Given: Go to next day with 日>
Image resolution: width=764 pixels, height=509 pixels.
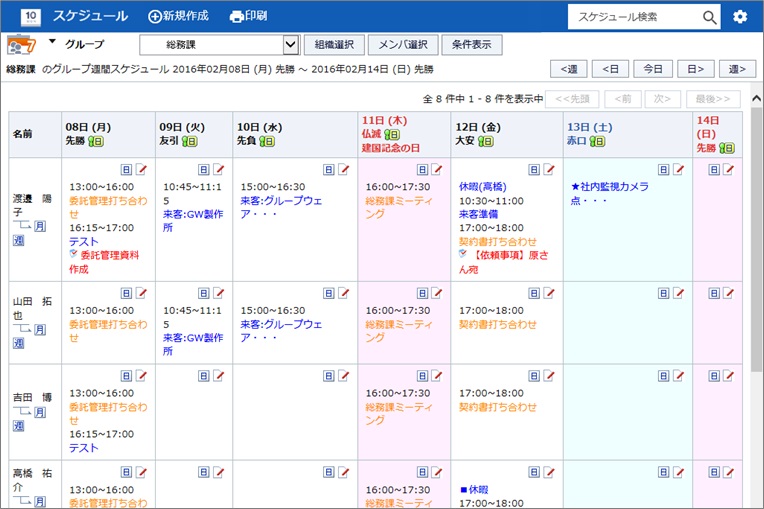Looking at the screenshot, I should [695, 69].
